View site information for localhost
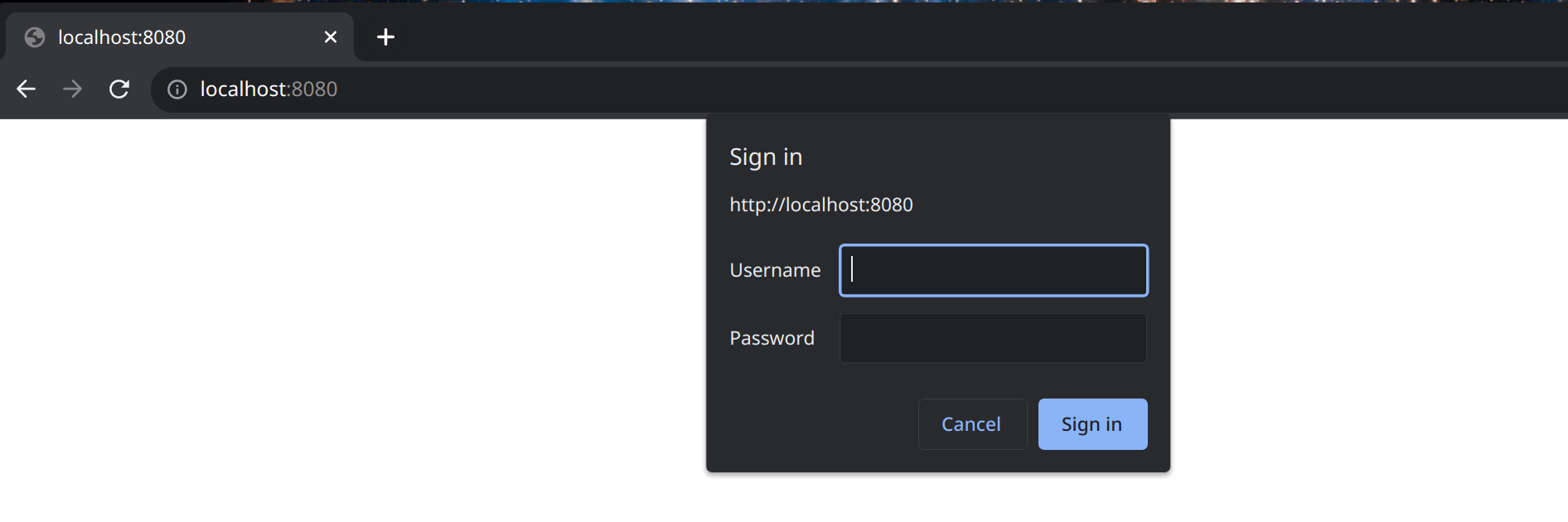1568x522 pixels. [x=177, y=89]
